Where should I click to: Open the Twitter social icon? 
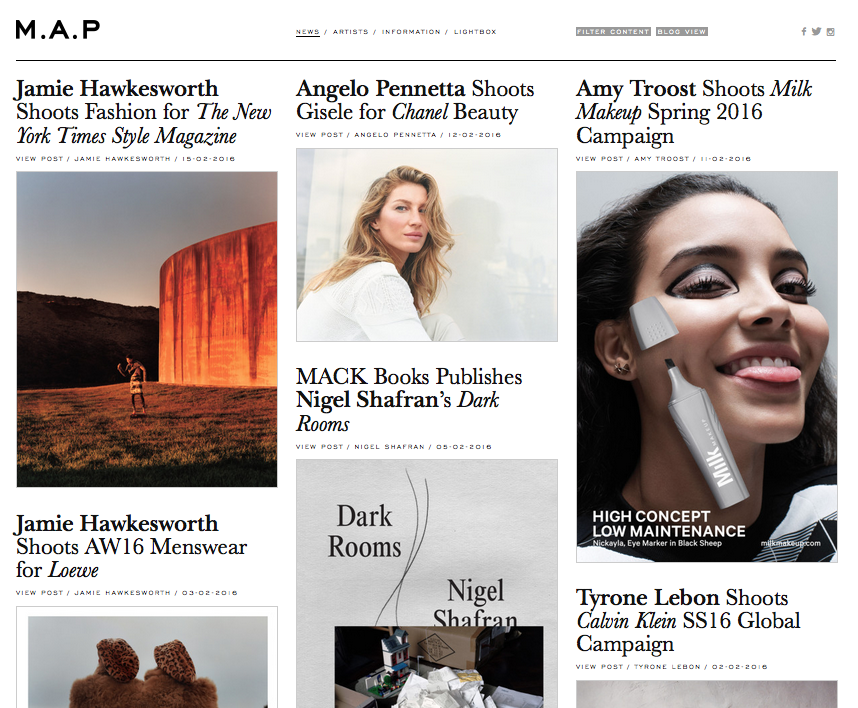[816, 31]
